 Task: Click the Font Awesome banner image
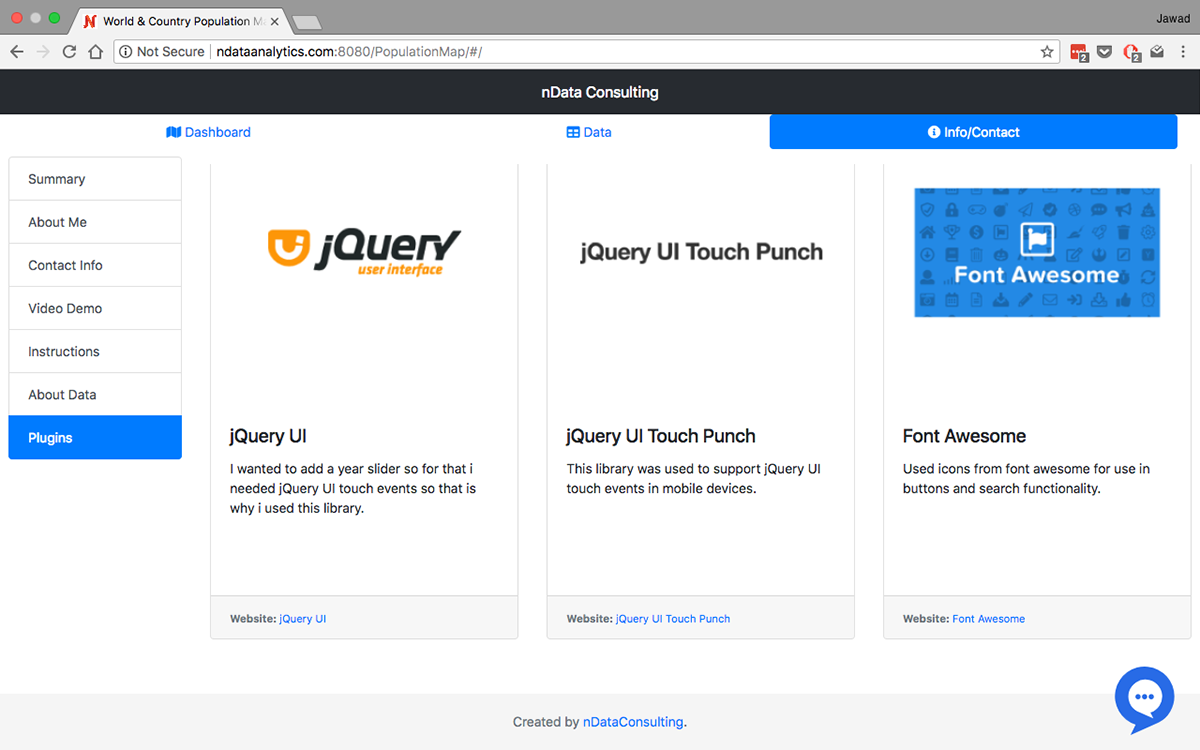click(1037, 253)
